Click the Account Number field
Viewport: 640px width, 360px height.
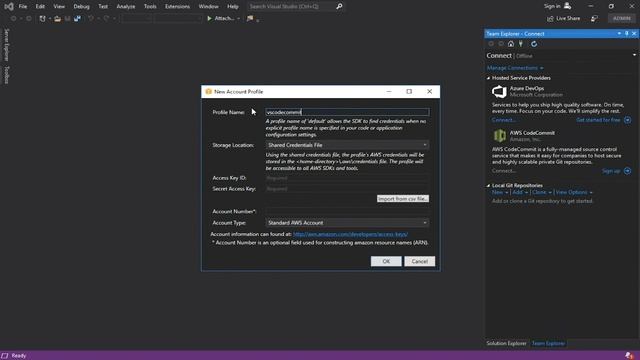coord(347,211)
